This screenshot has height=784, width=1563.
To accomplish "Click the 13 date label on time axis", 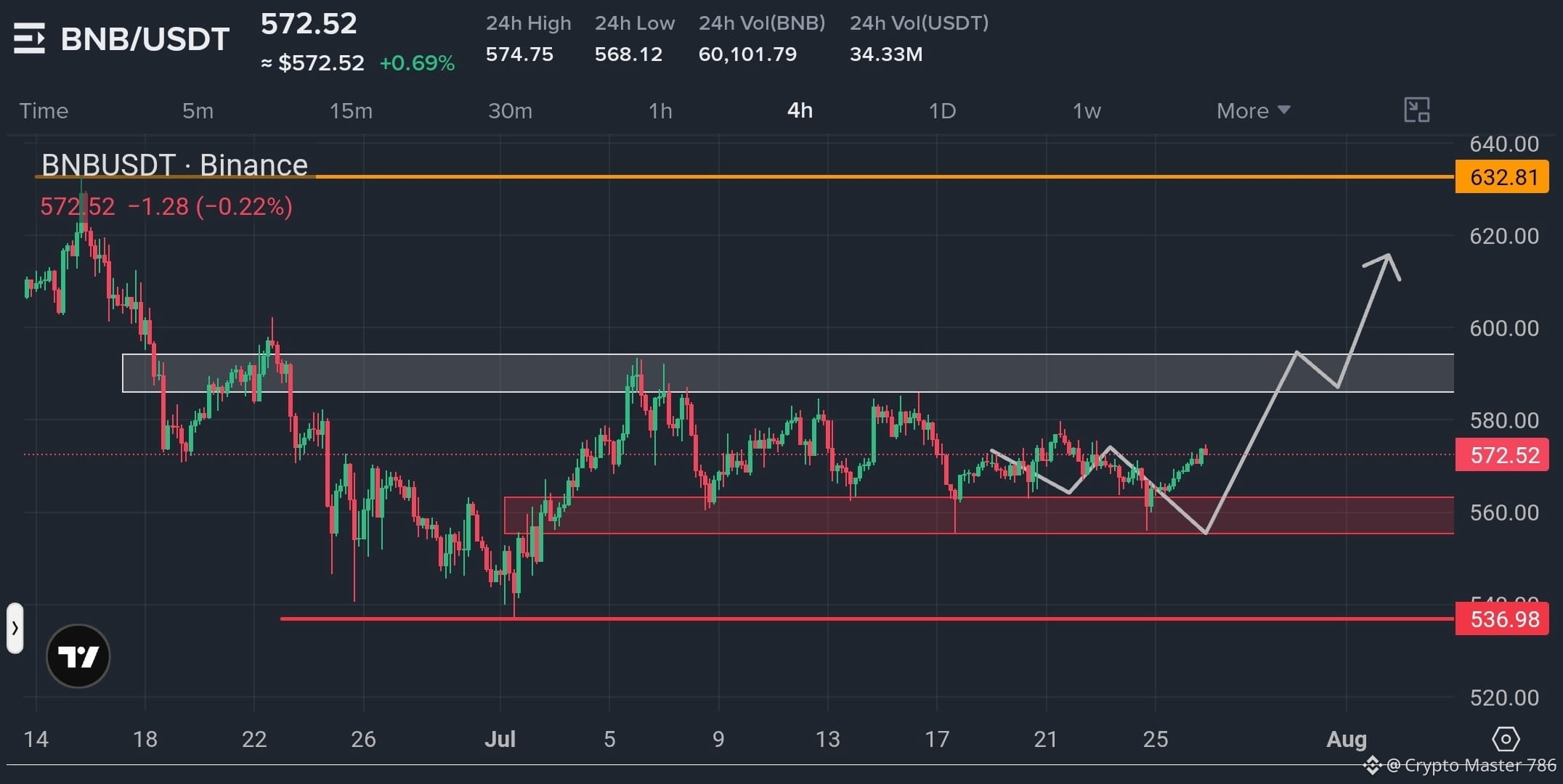I will [827, 740].
